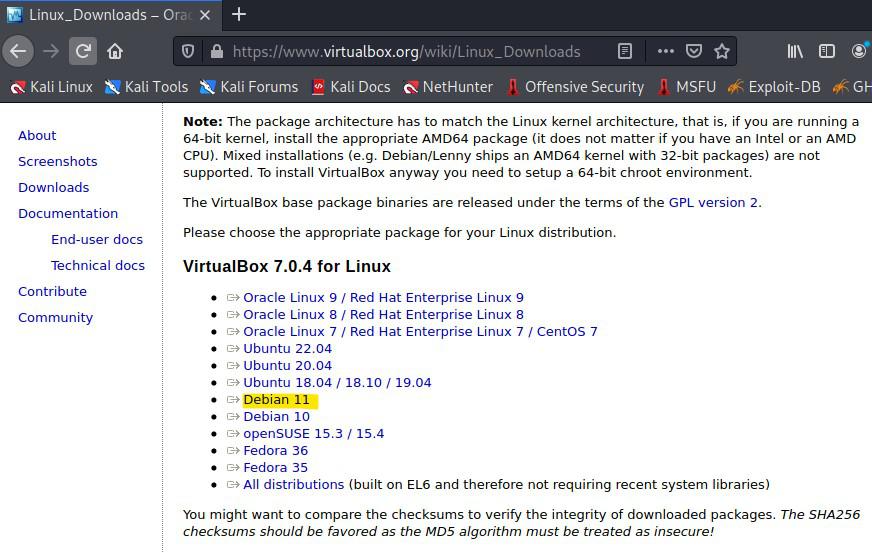Open a new tab with plus button

coord(239,14)
